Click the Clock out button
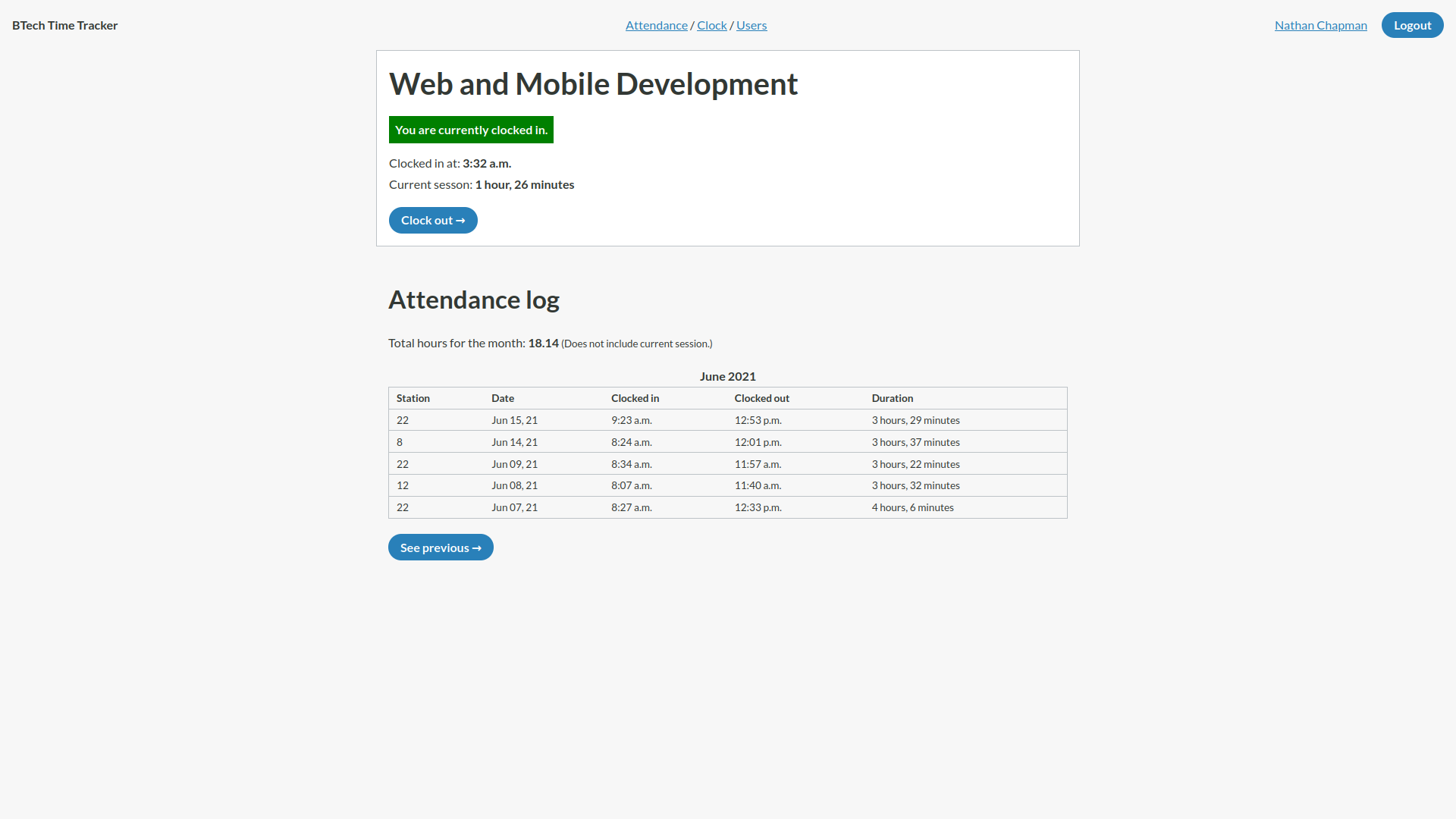 pos(433,221)
